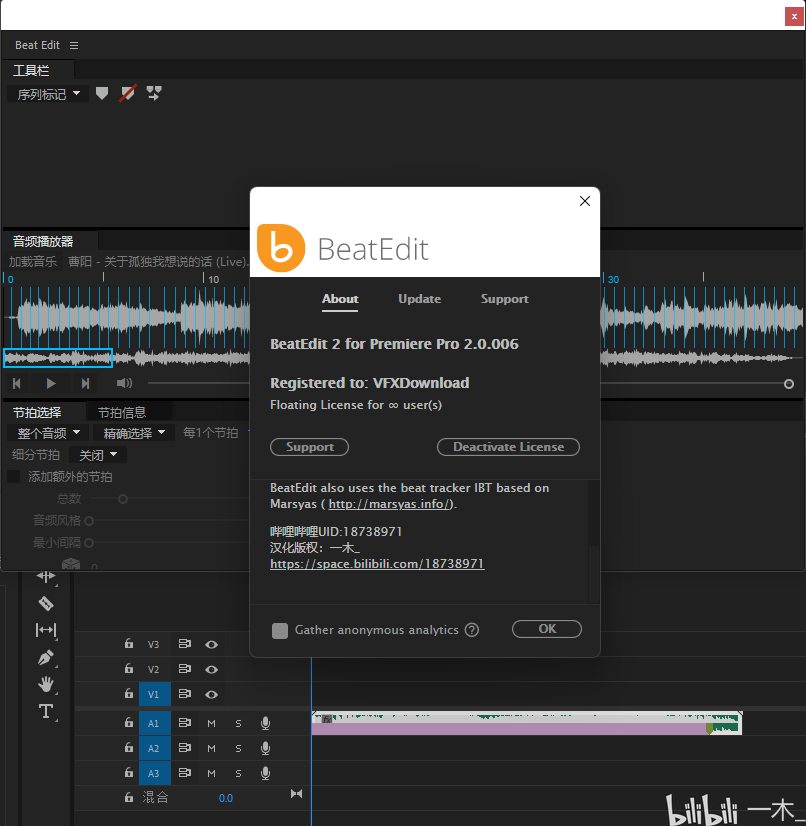This screenshot has height=826, width=806.
Task: Click the 最小间隔 slider handle
Action: [x=89, y=543]
